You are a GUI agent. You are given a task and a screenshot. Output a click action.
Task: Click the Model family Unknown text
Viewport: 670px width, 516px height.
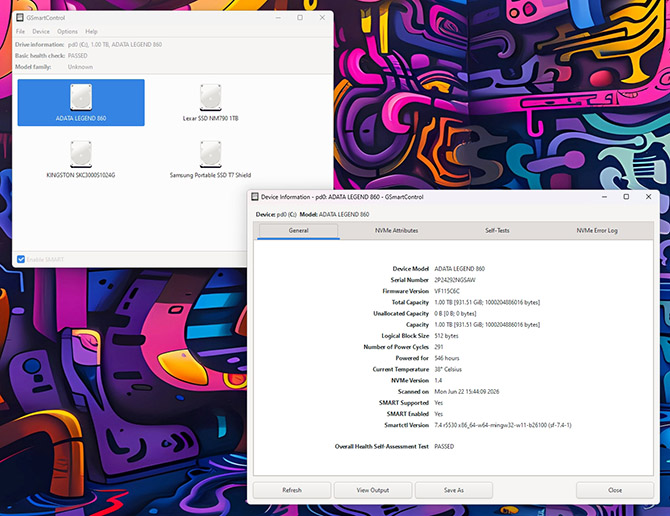click(x=80, y=67)
